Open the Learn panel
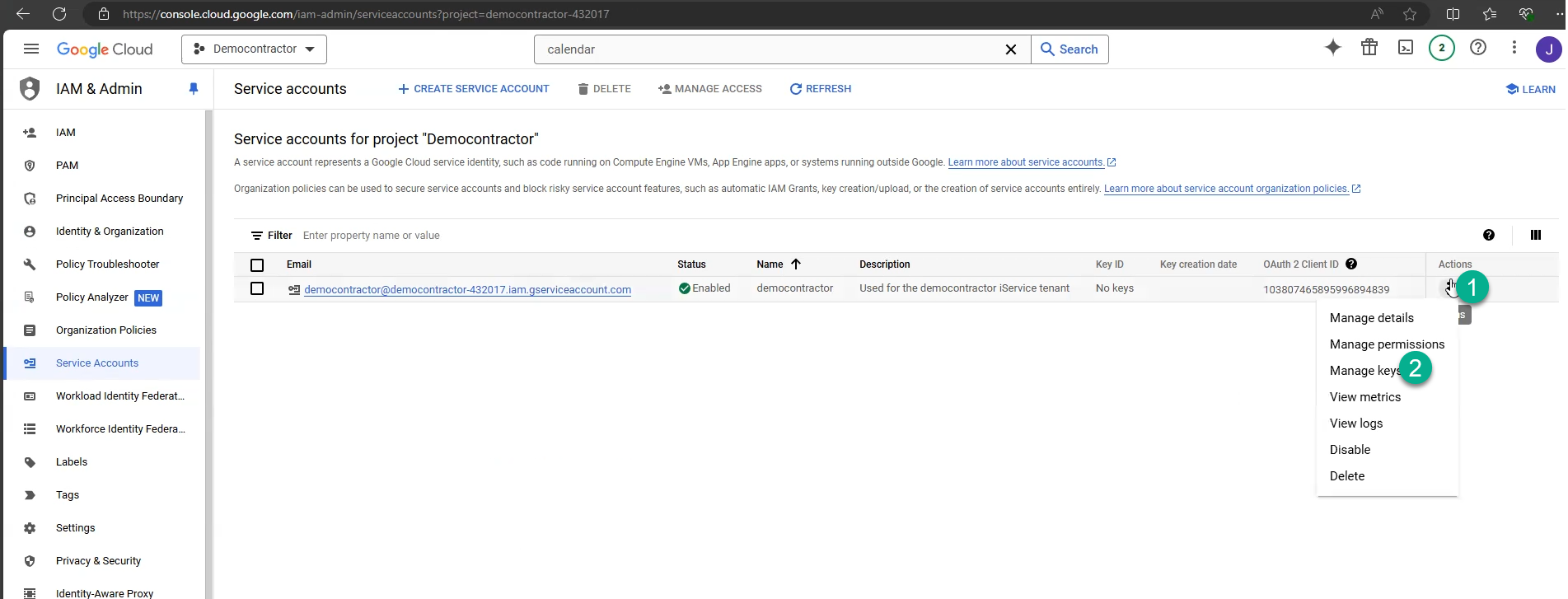Screen dimensions: 1568x599 (1531, 89)
